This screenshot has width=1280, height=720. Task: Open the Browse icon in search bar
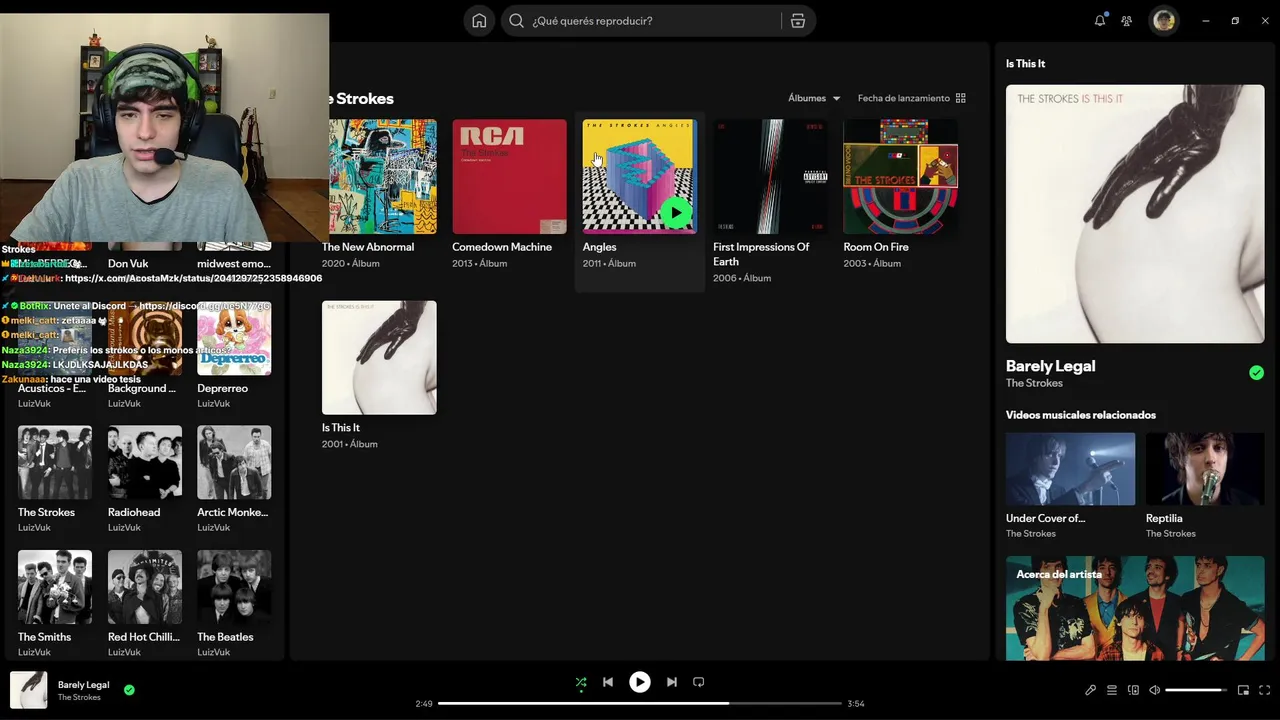[x=797, y=21]
